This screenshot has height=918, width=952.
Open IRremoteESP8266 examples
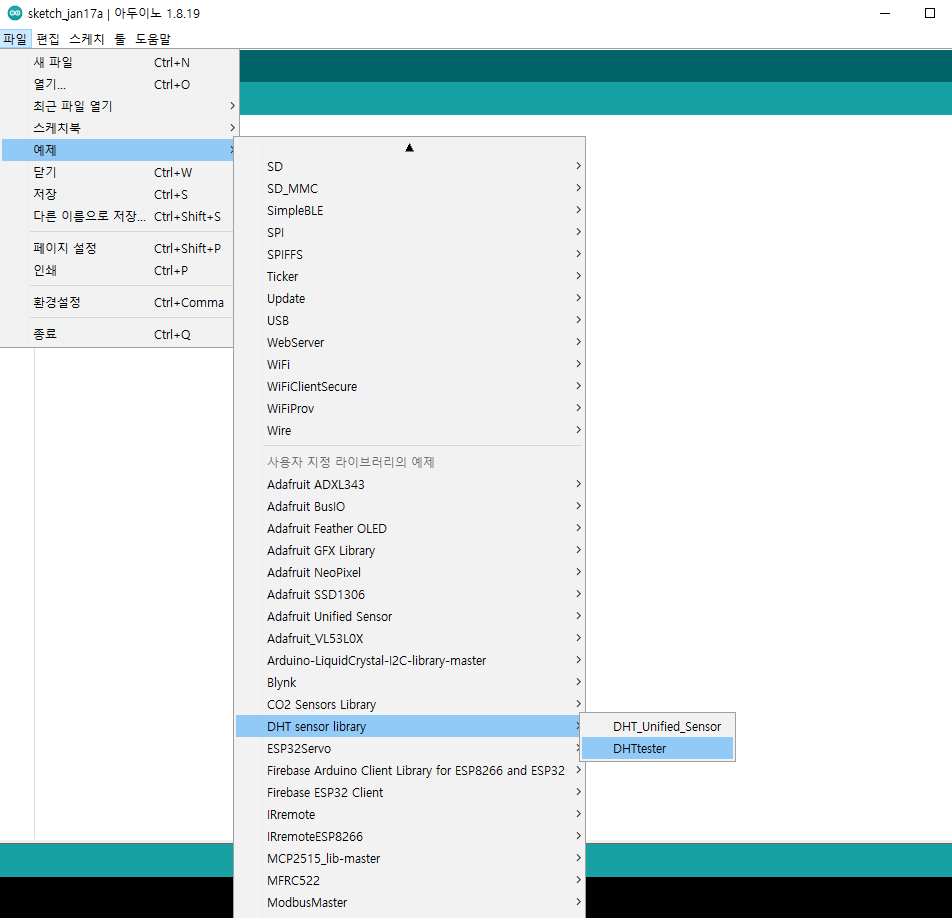point(410,837)
